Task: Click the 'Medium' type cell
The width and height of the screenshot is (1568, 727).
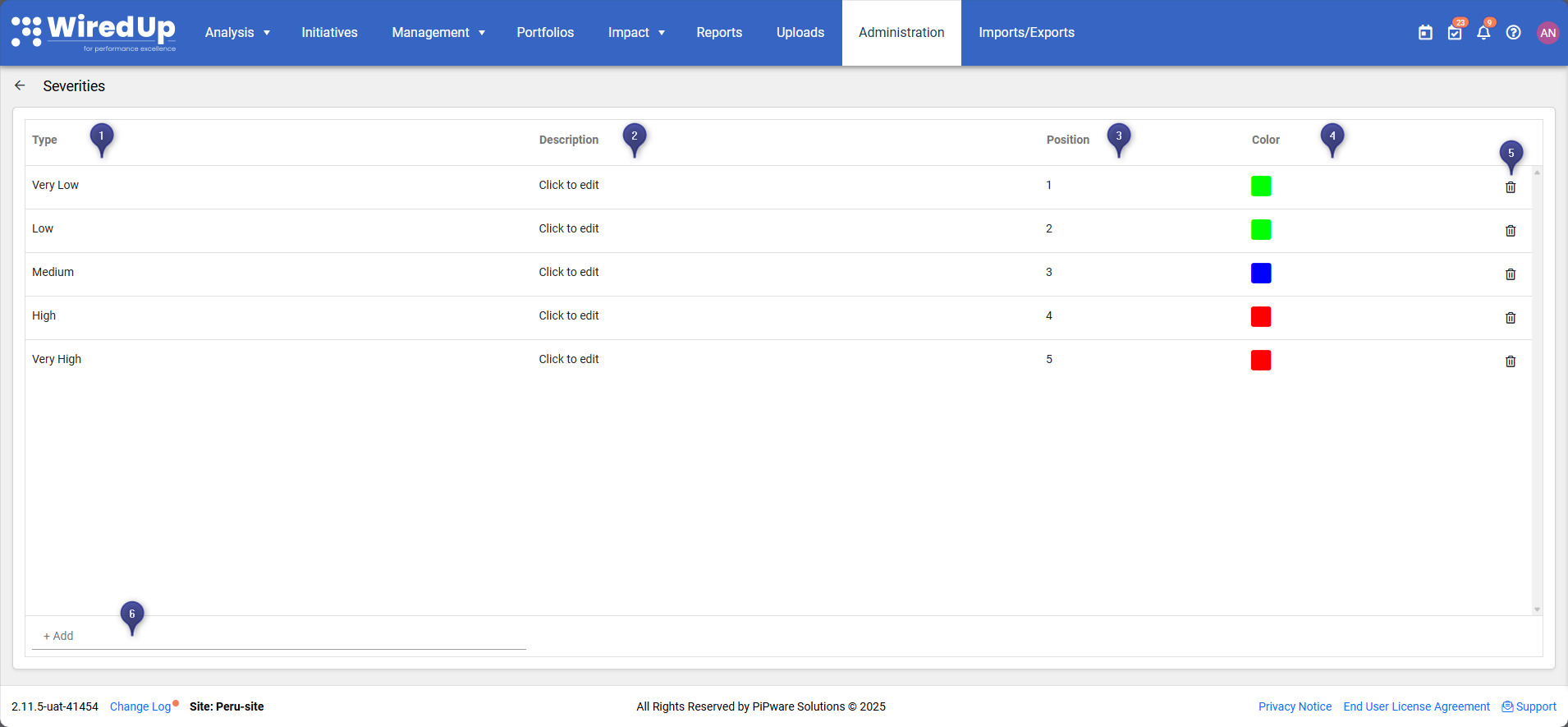Action: tap(53, 272)
